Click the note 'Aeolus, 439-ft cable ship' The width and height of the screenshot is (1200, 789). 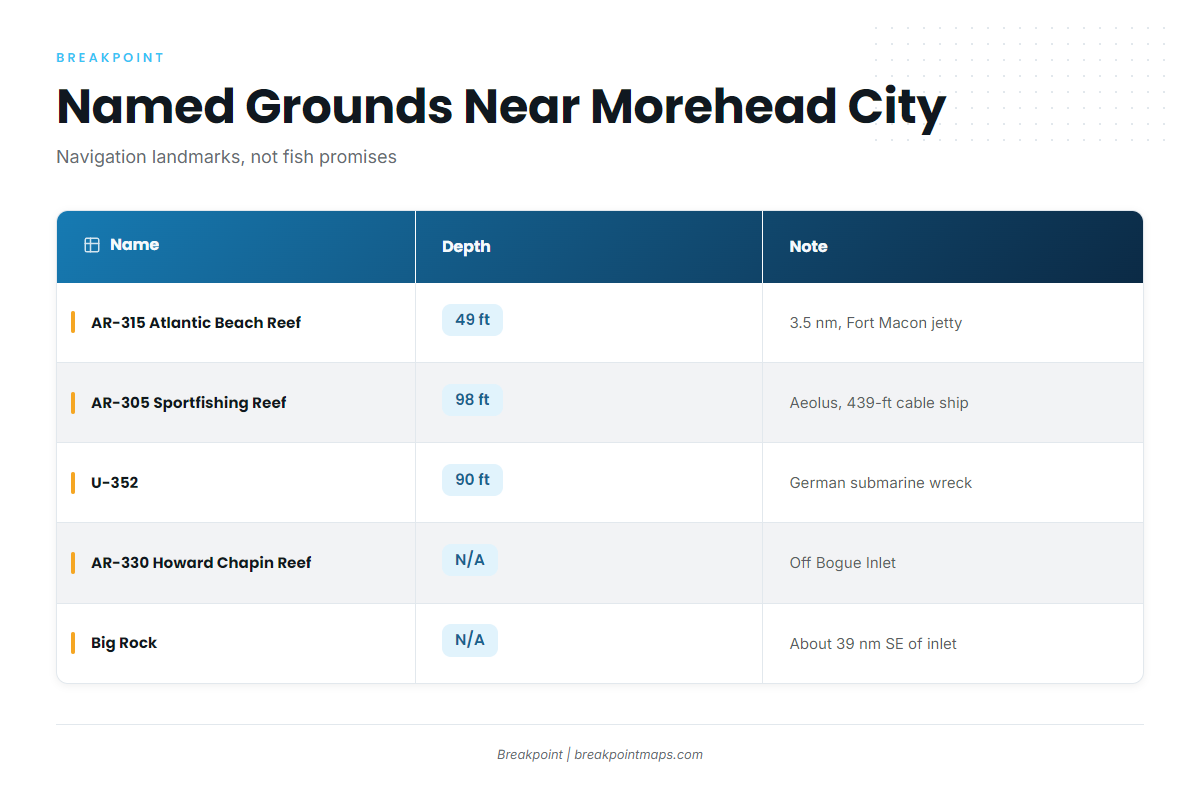click(879, 403)
